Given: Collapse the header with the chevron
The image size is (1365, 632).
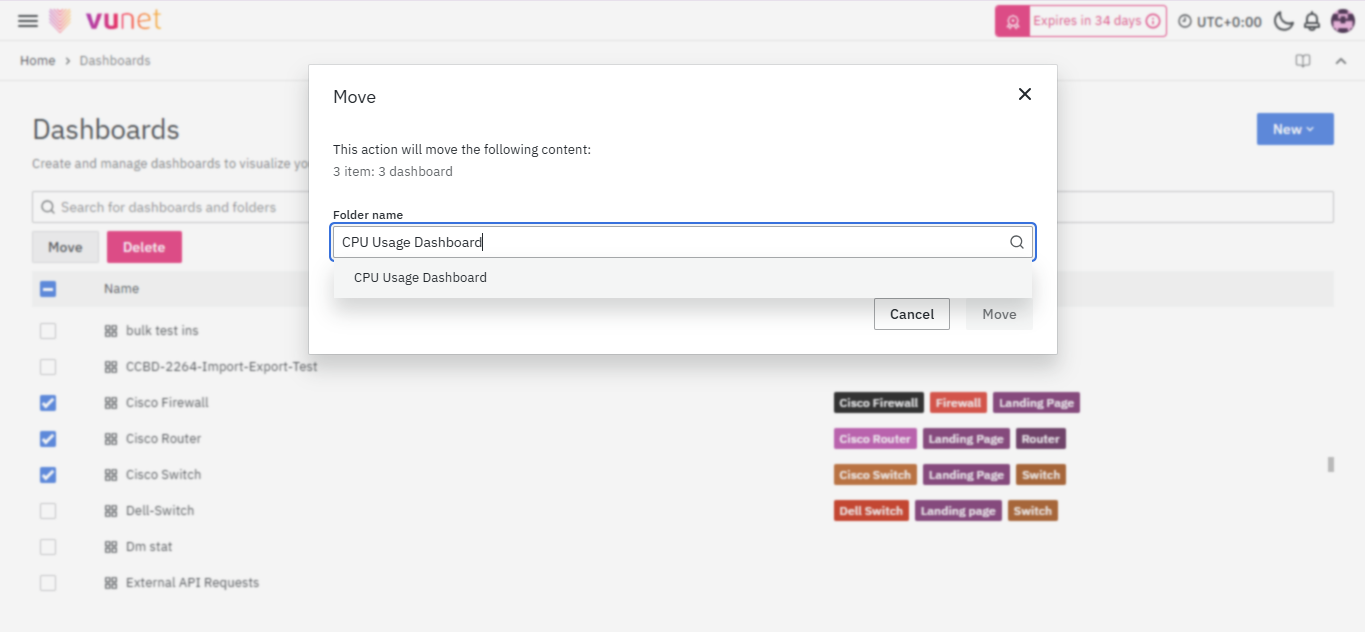Looking at the screenshot, I should point(1340,61).
